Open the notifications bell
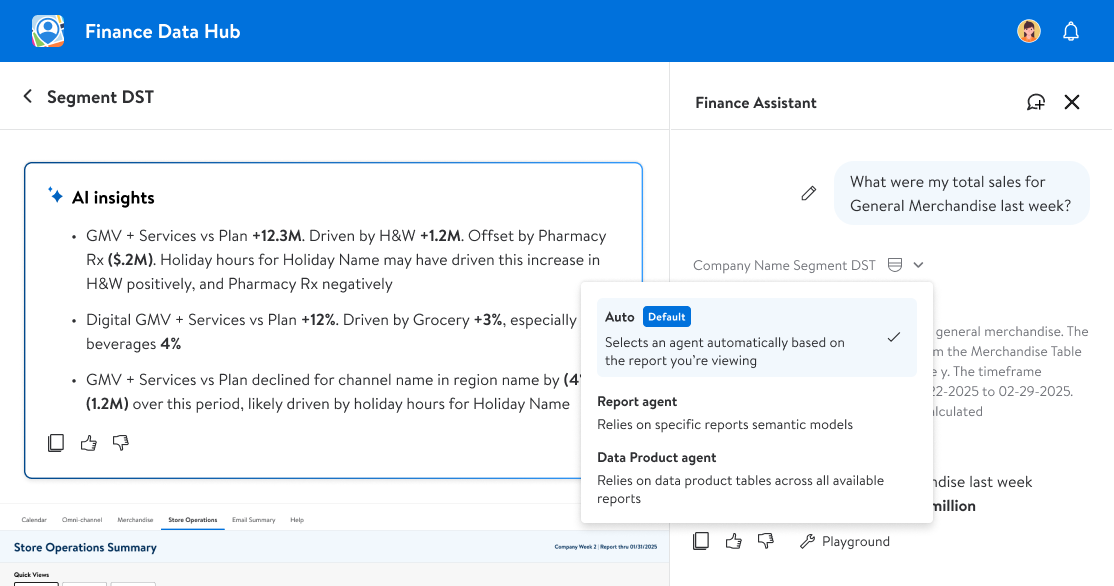 (1071, 31)
